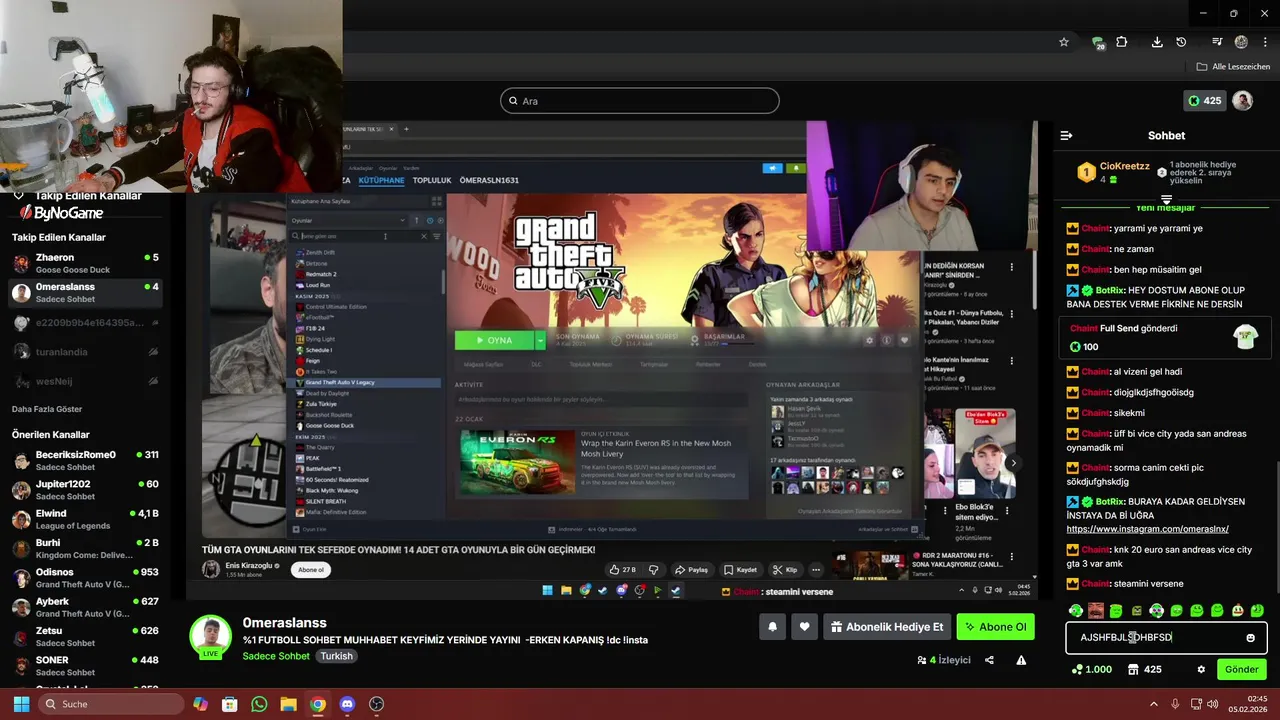Click the 425 kicks balance badge
1280x720 pixels.
point(1204,100)
